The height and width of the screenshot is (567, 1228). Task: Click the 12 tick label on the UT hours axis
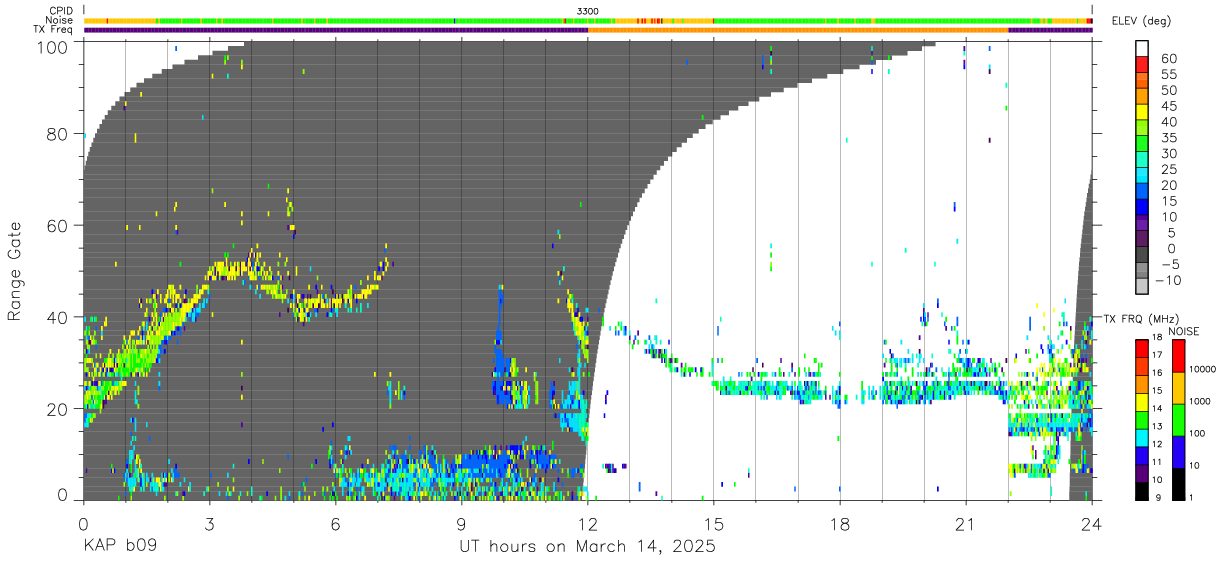tap(588, 524)
